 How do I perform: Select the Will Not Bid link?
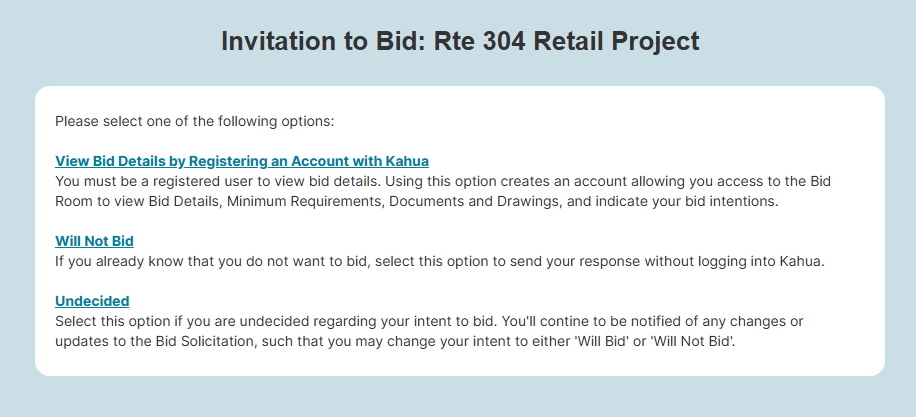95,241
